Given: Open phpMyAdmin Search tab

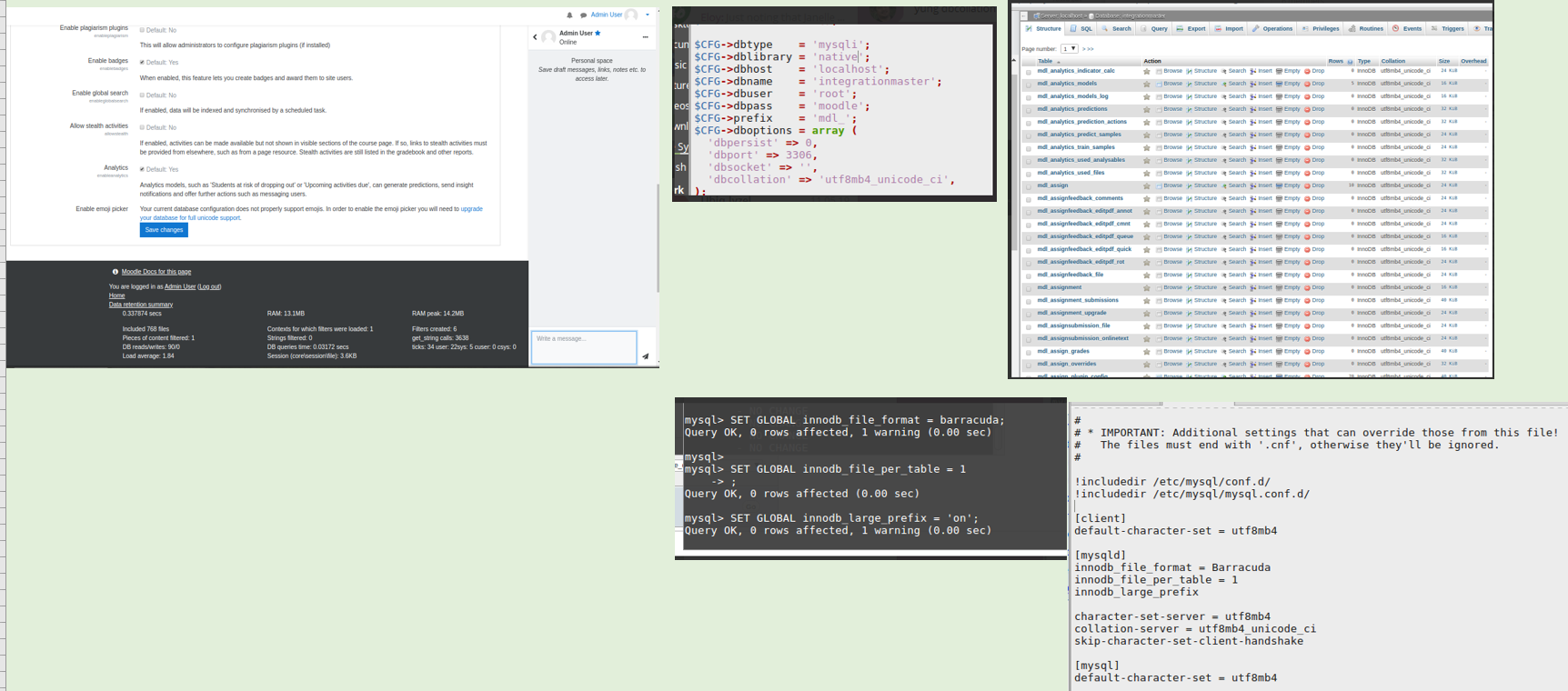Looking at the screenshot, I should [1117, 28].
